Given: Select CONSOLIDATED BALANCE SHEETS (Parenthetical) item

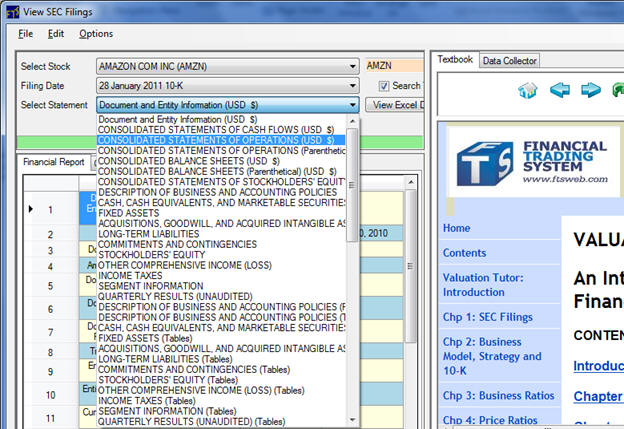Looking at the screenshot, I should 221,172.
